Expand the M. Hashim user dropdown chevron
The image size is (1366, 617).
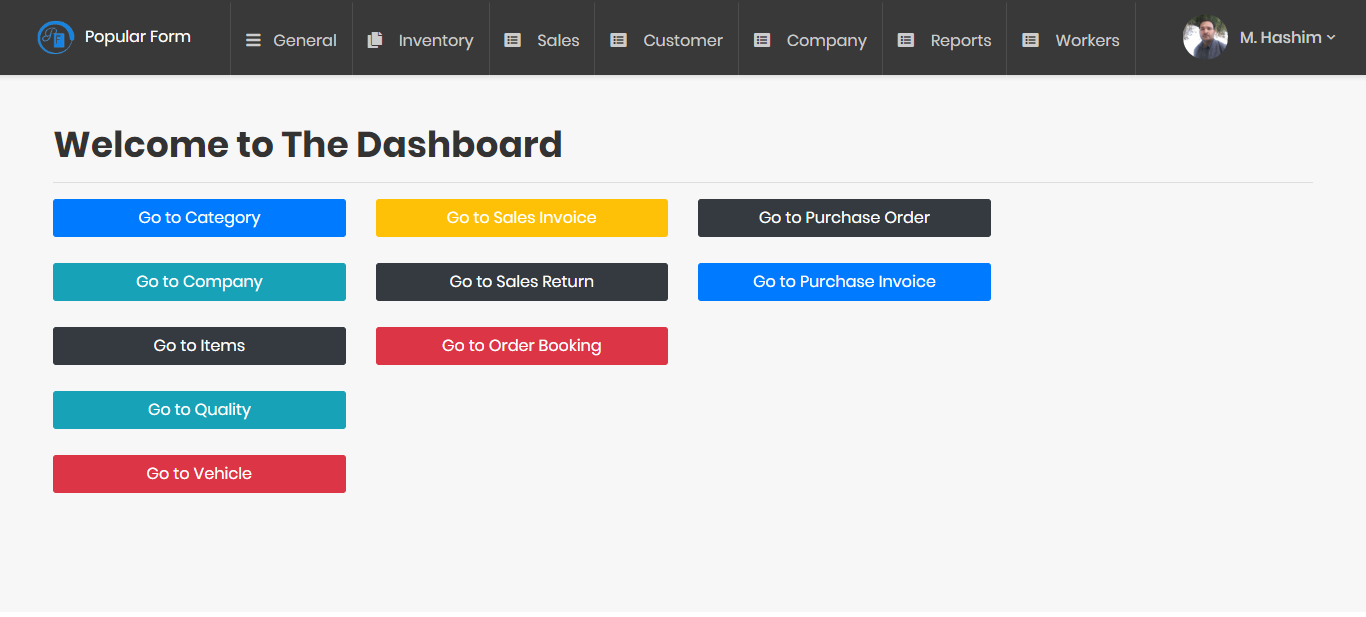[x=1331, y=38]
